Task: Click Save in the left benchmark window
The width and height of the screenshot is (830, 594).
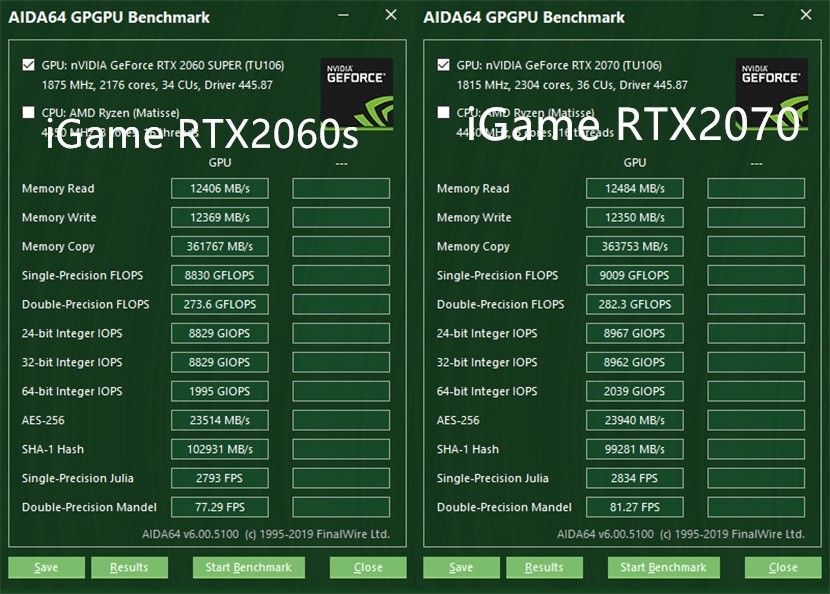Action: click(46, 567)
